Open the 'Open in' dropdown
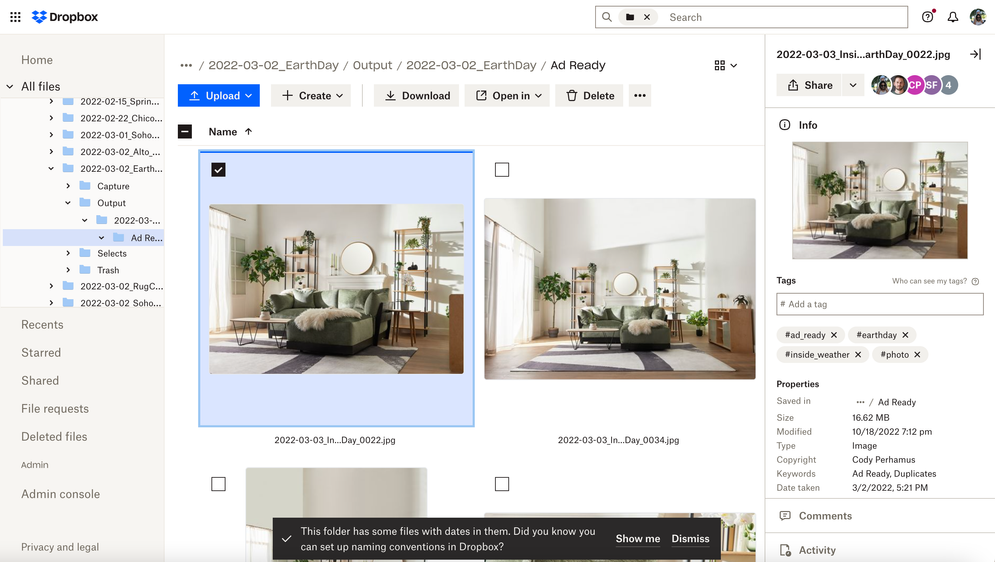 pos(507,96)
